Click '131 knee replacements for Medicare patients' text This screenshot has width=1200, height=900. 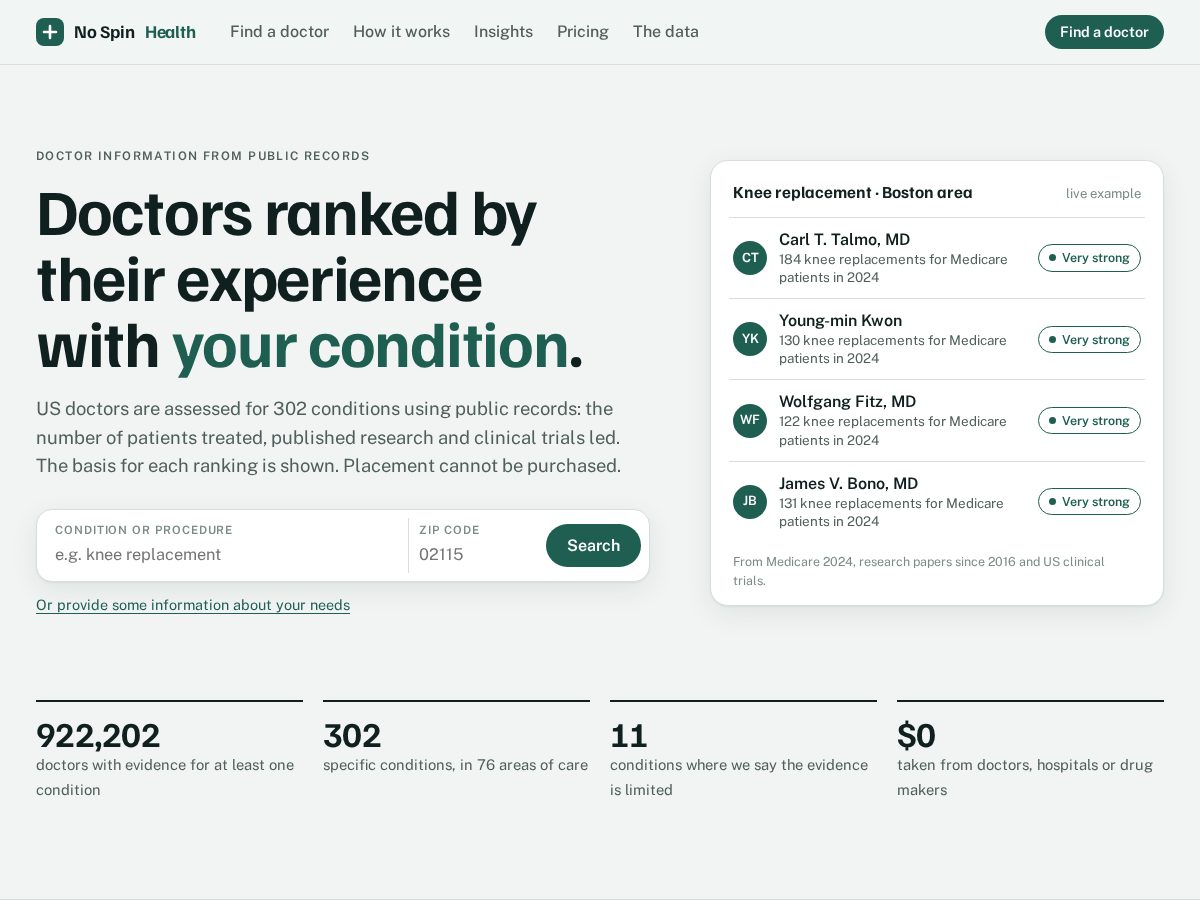tap(891, 512)
